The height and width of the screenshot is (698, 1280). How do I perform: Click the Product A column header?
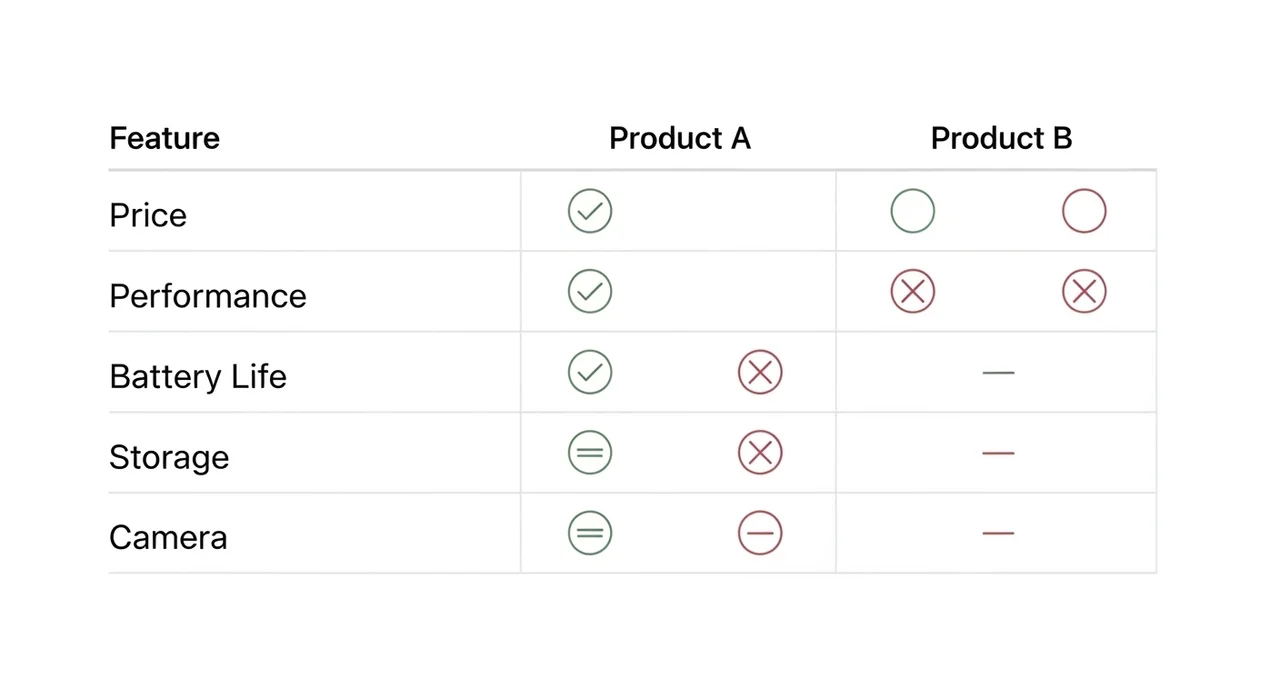coord(680,138)
